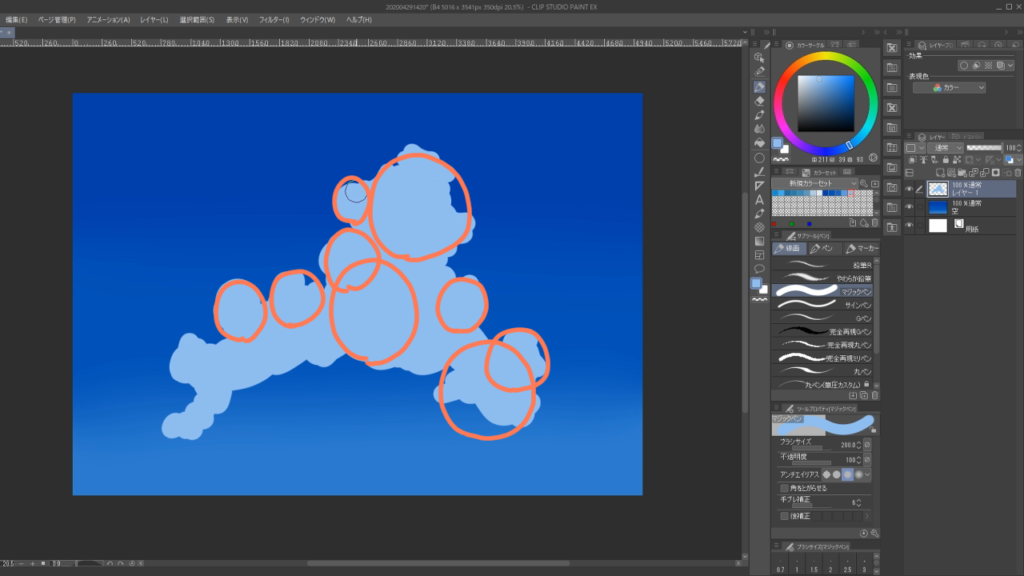
Task: Select the Figure ellipse tool
Action: coord(759,157)
